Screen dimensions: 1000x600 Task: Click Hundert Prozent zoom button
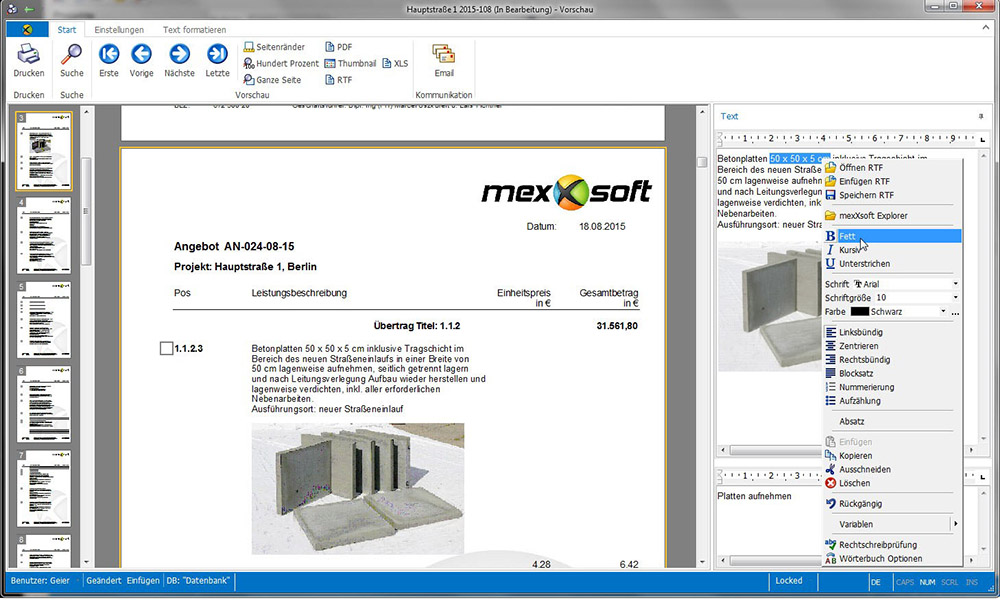[x=280, y=63]
